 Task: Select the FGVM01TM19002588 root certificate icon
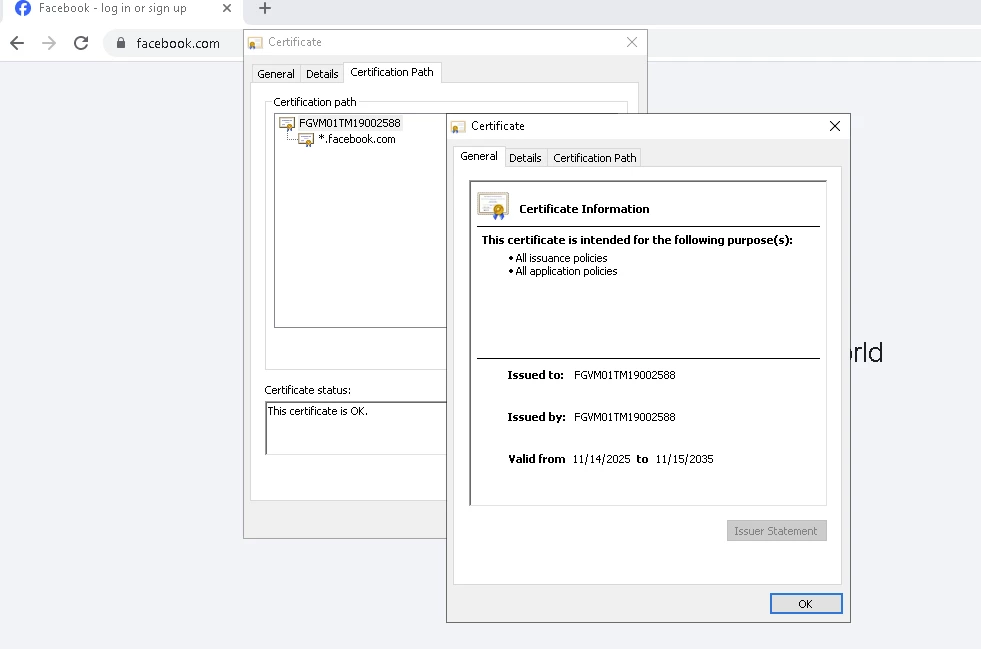pos(287,123)
